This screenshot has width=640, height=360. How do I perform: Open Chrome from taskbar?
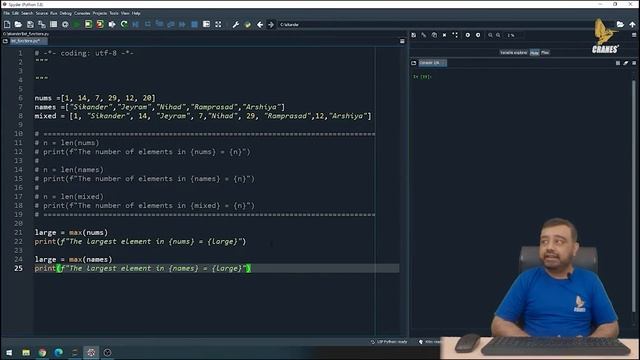[42, 352]
